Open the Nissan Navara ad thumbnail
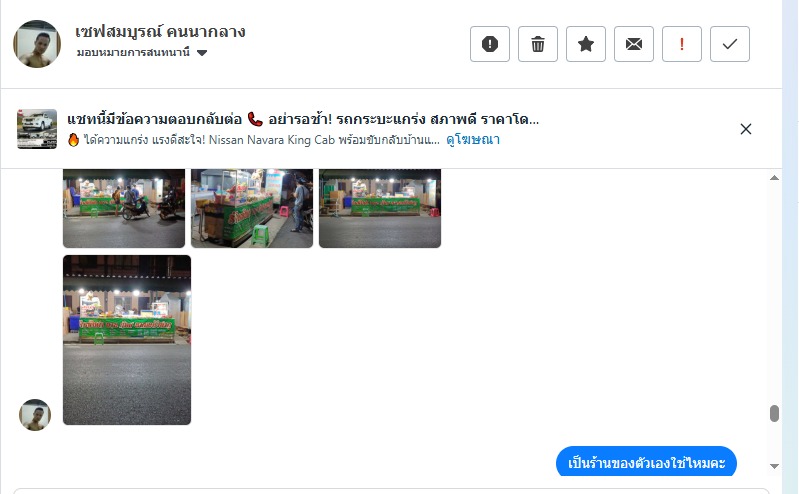This screenshot has height=494, width=799. [x=37, y=129]
